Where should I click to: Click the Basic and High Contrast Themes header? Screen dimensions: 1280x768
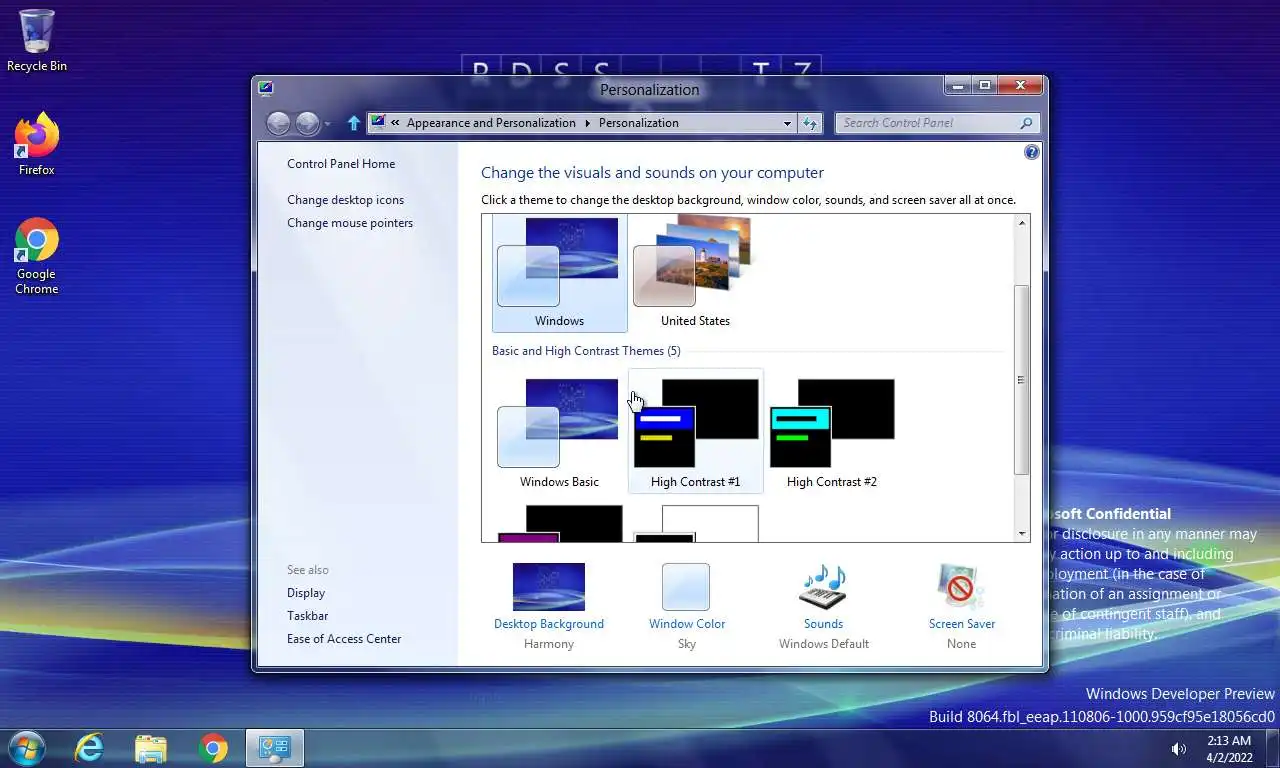586,351
